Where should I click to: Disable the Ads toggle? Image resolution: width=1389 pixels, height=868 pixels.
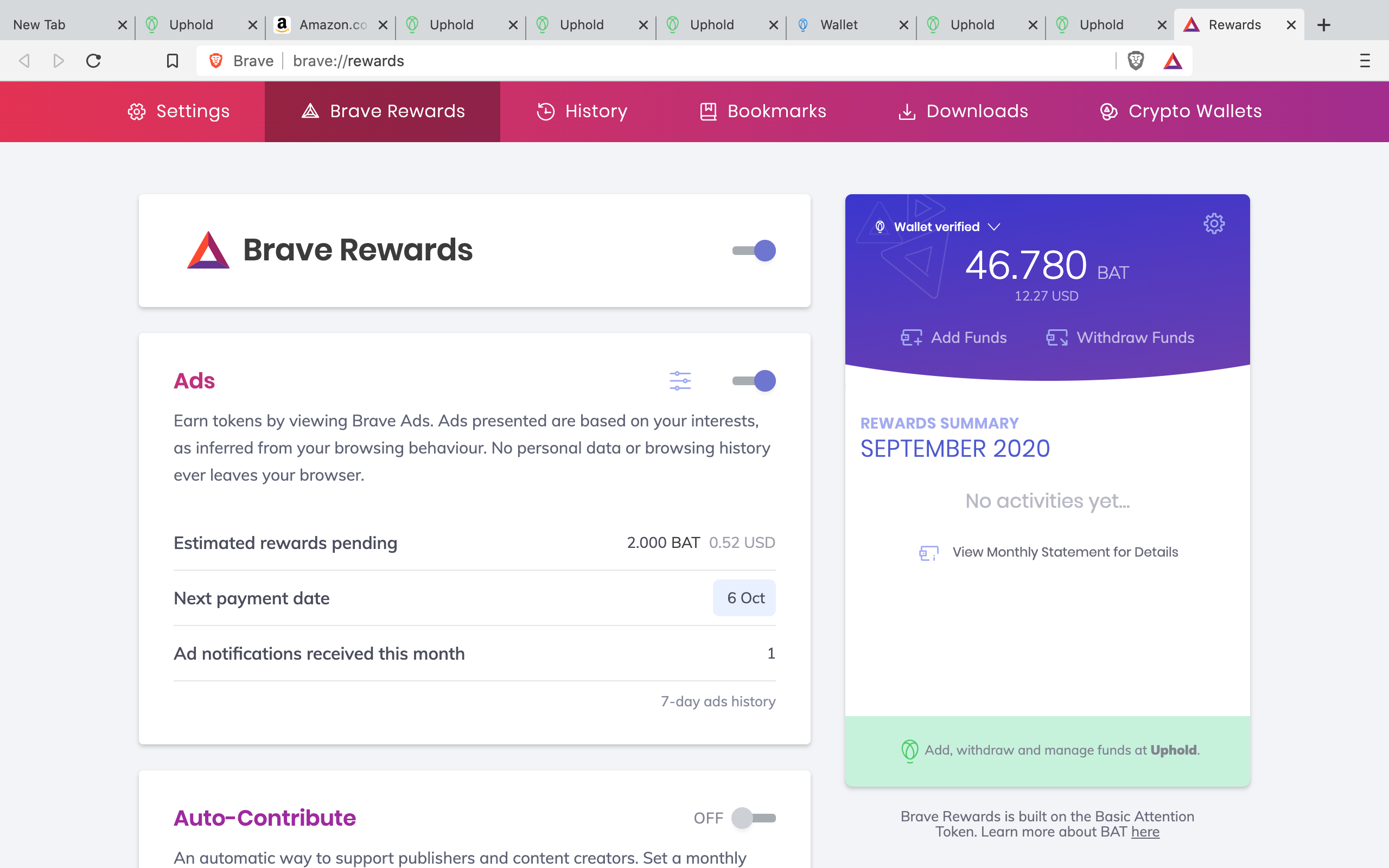[x=754, y=381]
